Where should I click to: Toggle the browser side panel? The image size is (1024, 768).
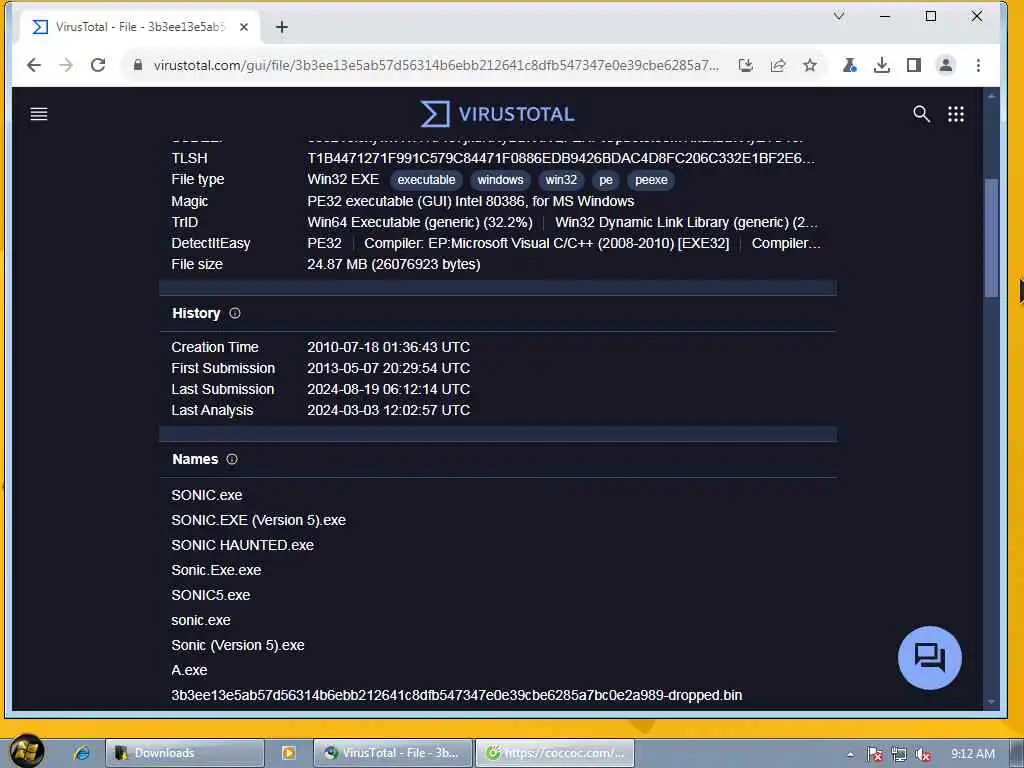(914, 65)
